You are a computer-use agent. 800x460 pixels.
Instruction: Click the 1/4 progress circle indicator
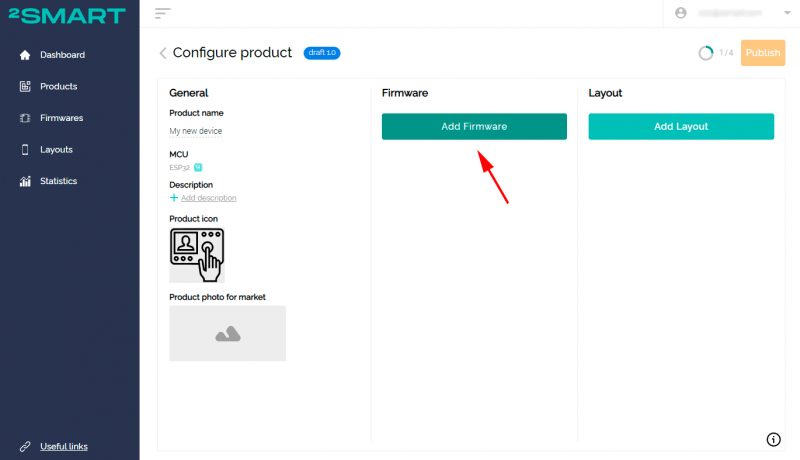click(706, 53)
